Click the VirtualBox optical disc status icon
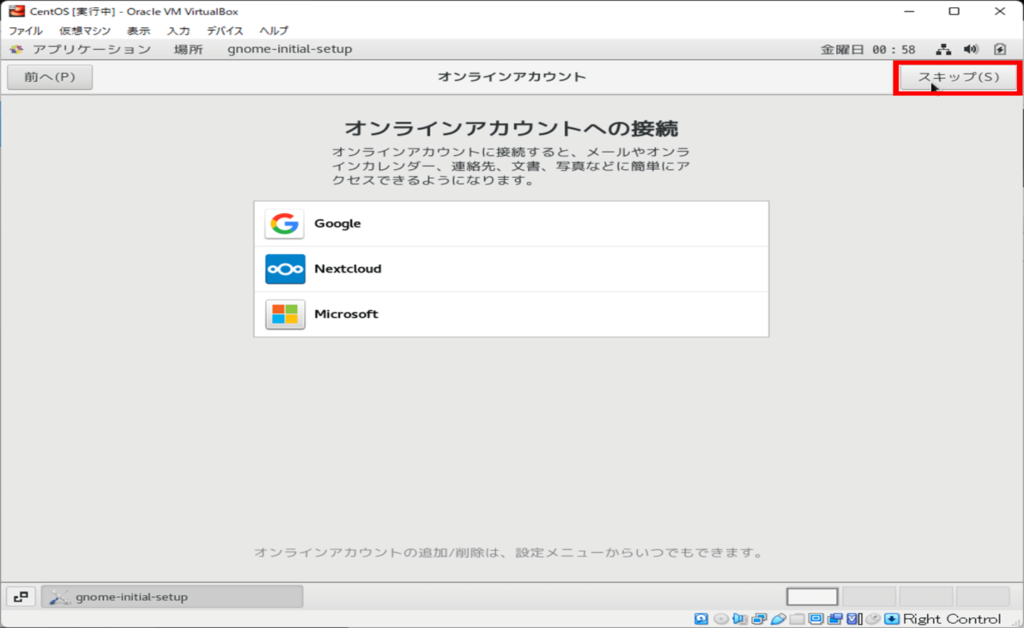Screen dimensions: 1024x628 (x=721, y=618)
